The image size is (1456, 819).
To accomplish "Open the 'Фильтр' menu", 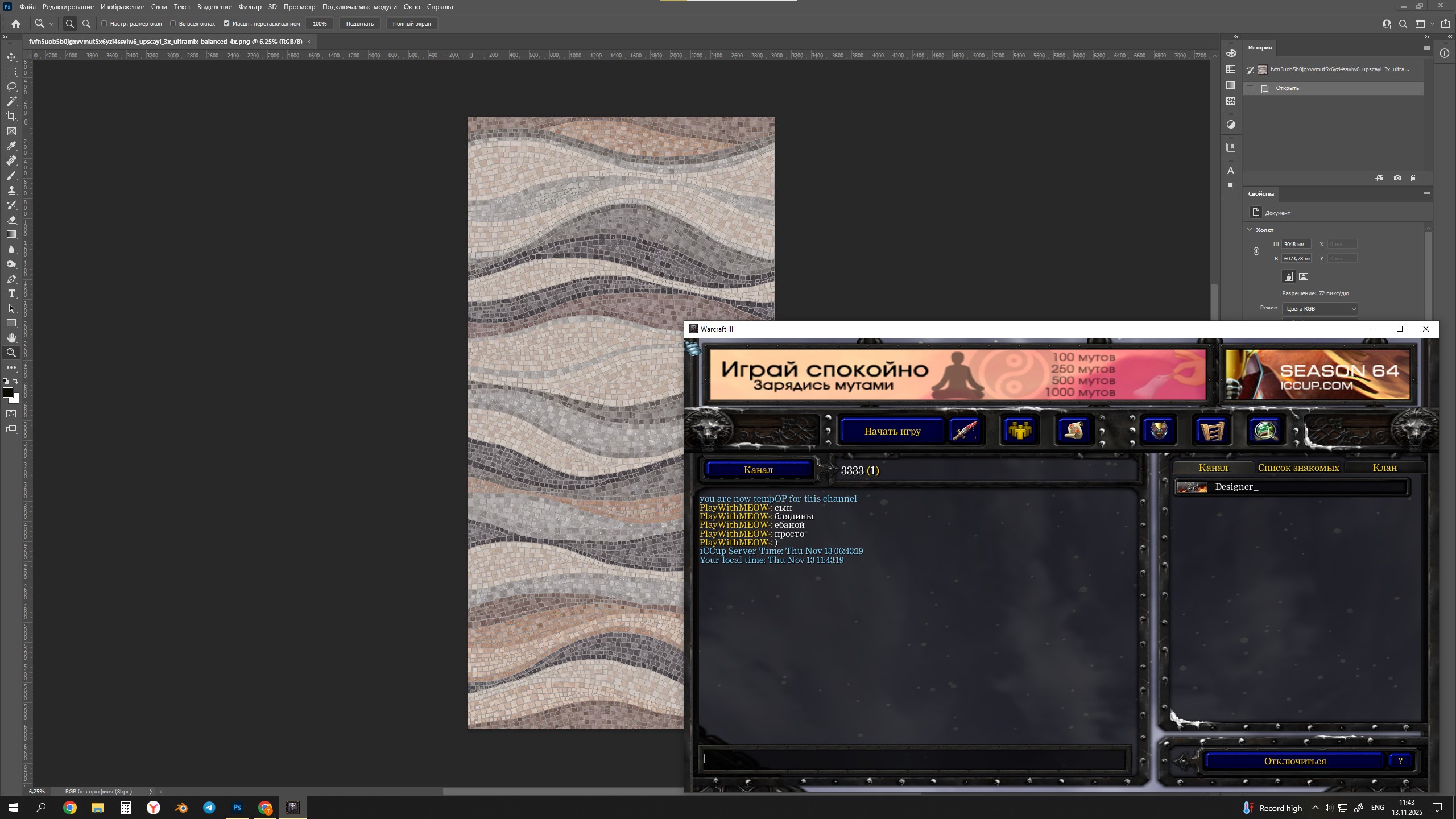I will click(x=250, y=7).
